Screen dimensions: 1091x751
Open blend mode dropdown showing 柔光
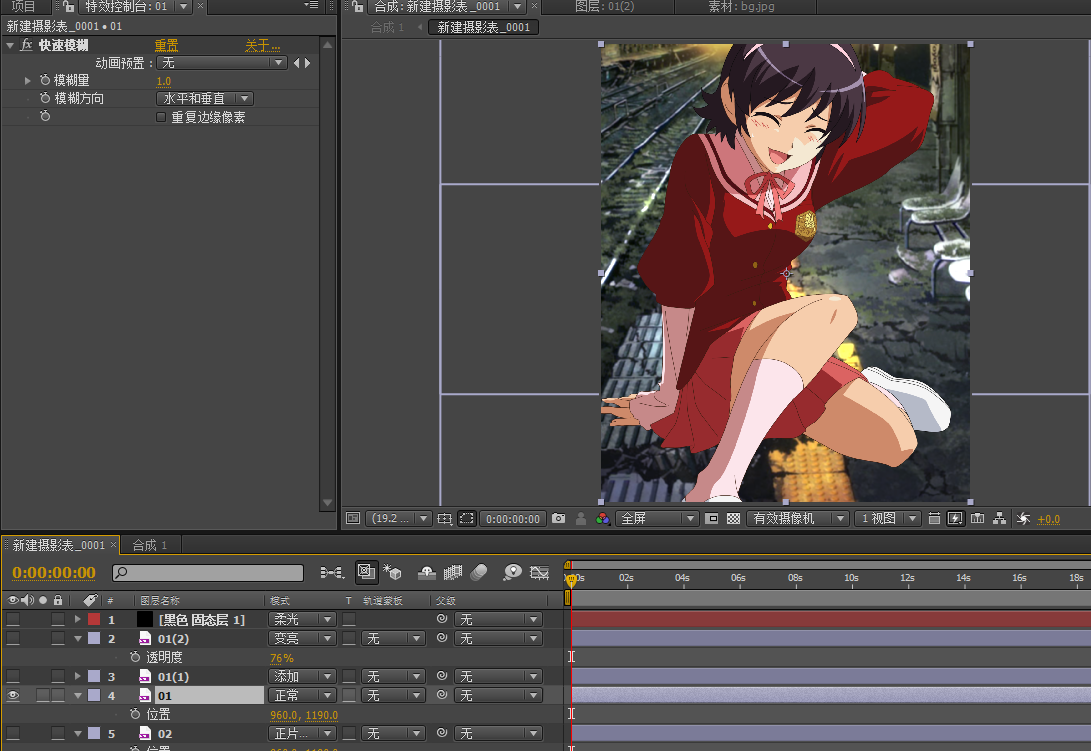point(301,619)
